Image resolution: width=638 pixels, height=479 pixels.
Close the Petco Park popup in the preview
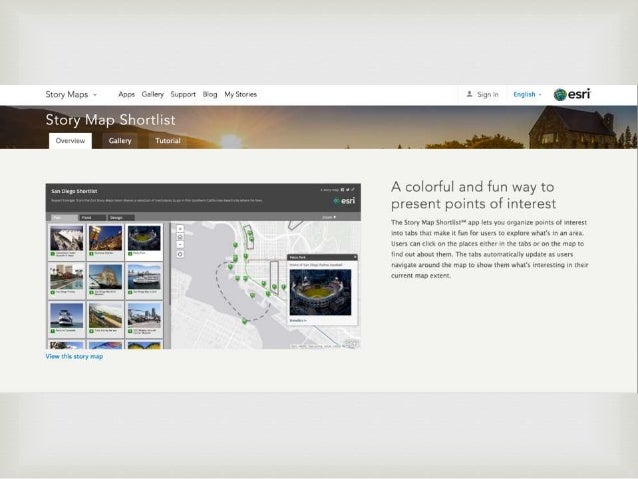coord(355,257)
